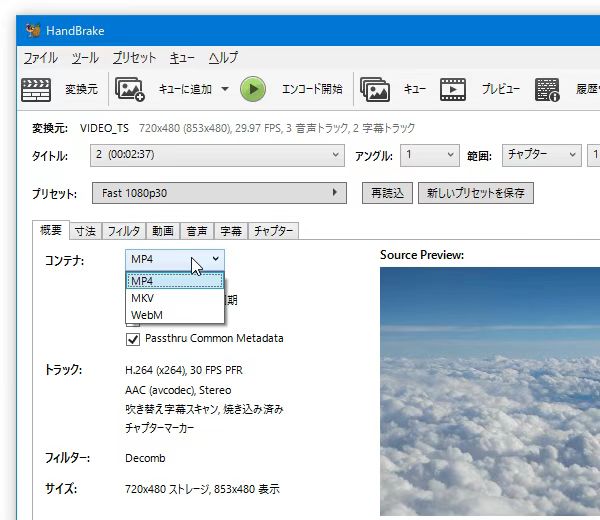600x520 pixels.
Task: Open the アングル dropdown
Action: point(430,155)
